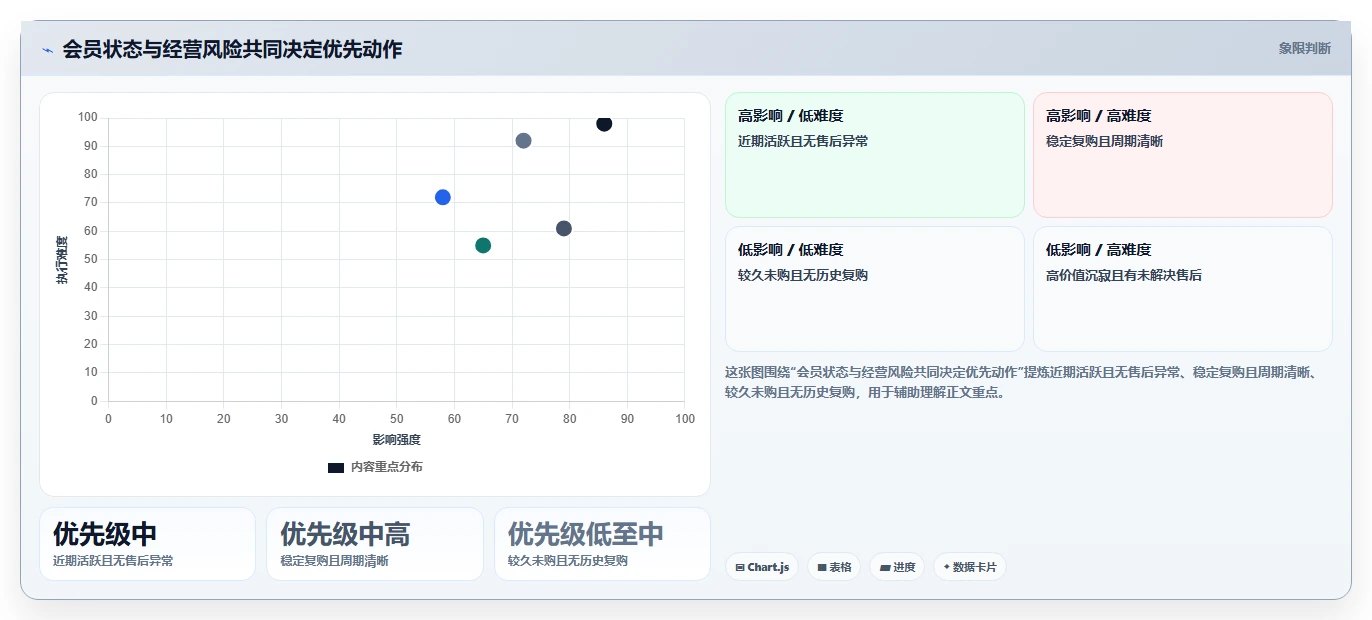The width and height of the screenshot is (1372, 620).
Task: Toggle the 内容重点分布 legend swatch
Action: click(336, 467)
